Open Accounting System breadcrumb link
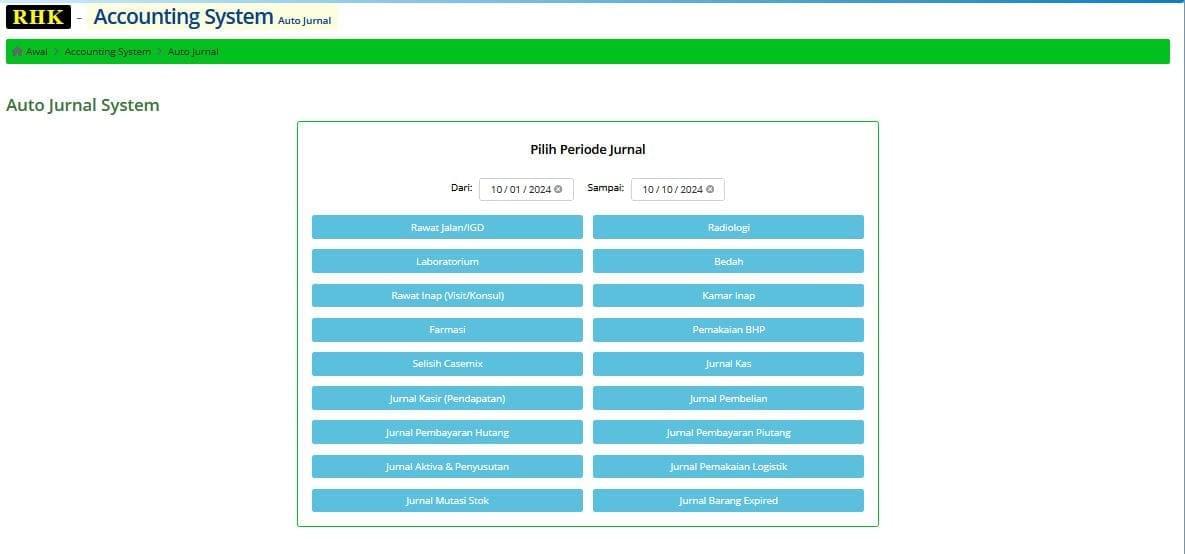This screenshot has width=1185, height=554. point(107,52)
